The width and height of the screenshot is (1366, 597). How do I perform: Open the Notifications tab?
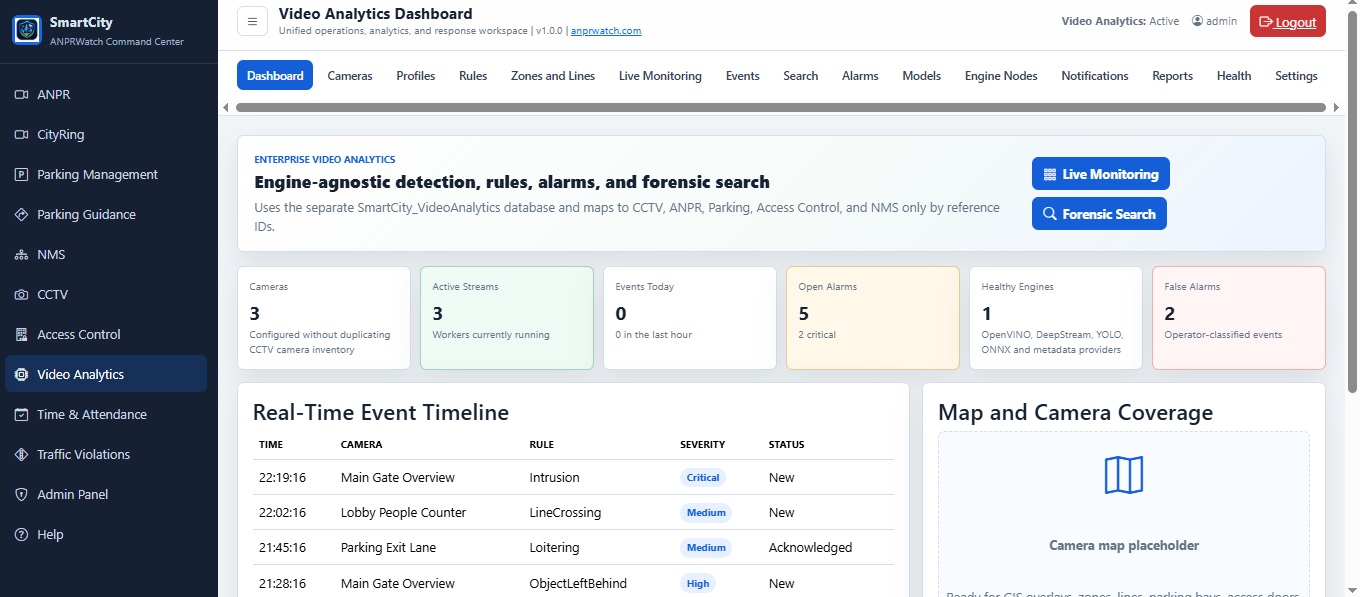(x=1095, y=76)
